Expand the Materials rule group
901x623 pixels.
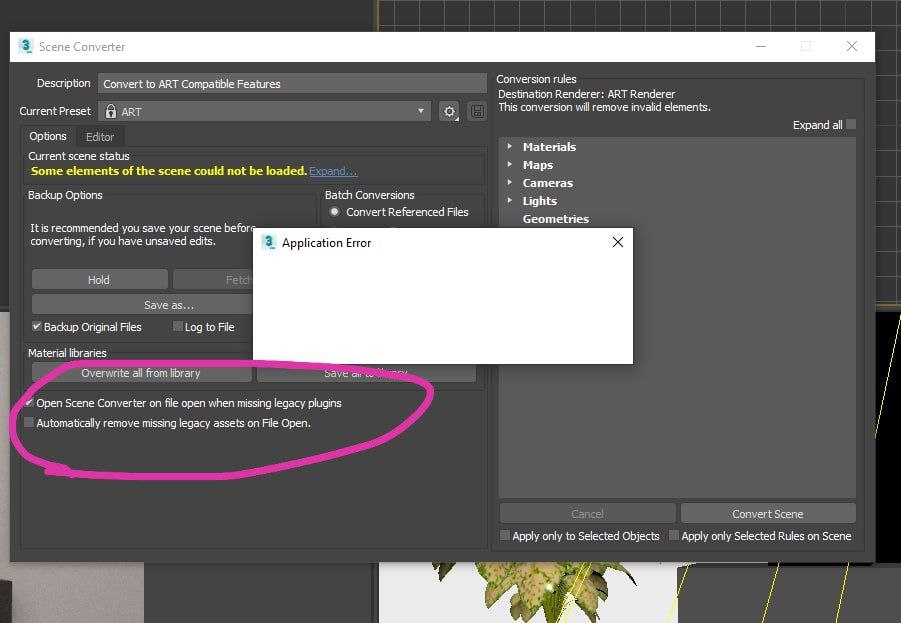click(510, 147)
